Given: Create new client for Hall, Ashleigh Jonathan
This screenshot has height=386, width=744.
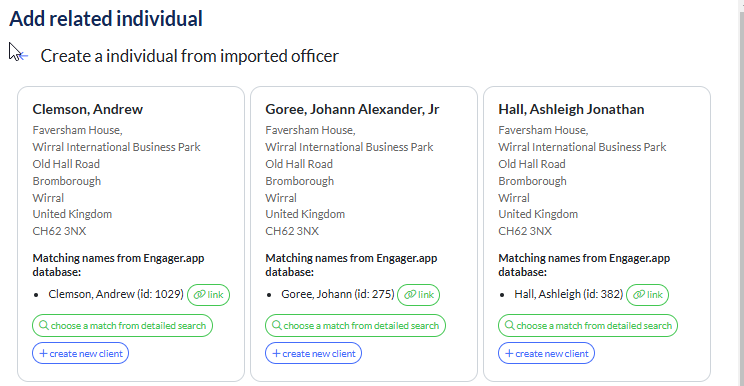Looking at the screenshot, I should point(546,353).
